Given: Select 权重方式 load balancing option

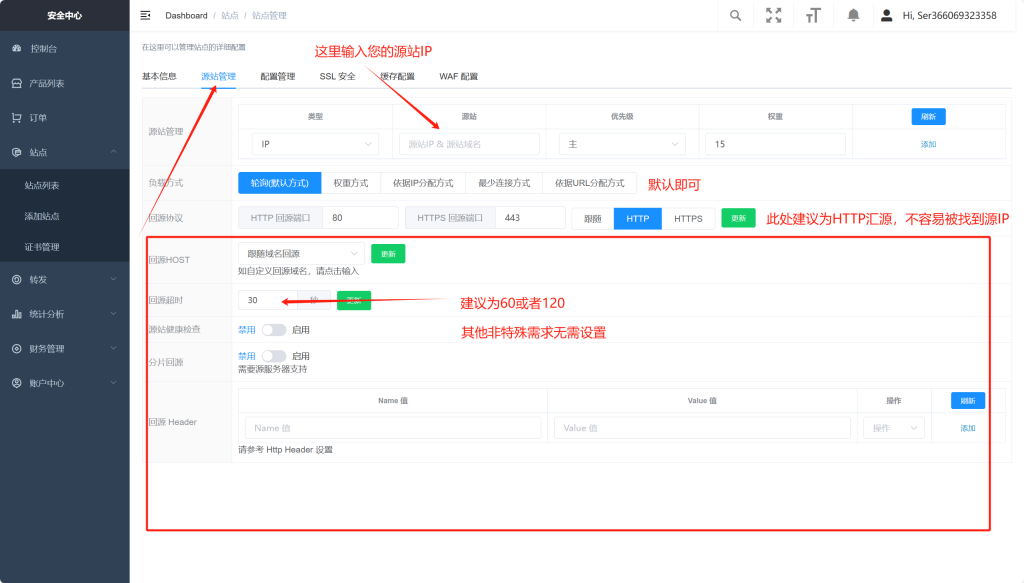Looking at the screenshot, I should (x=350, y=183).
